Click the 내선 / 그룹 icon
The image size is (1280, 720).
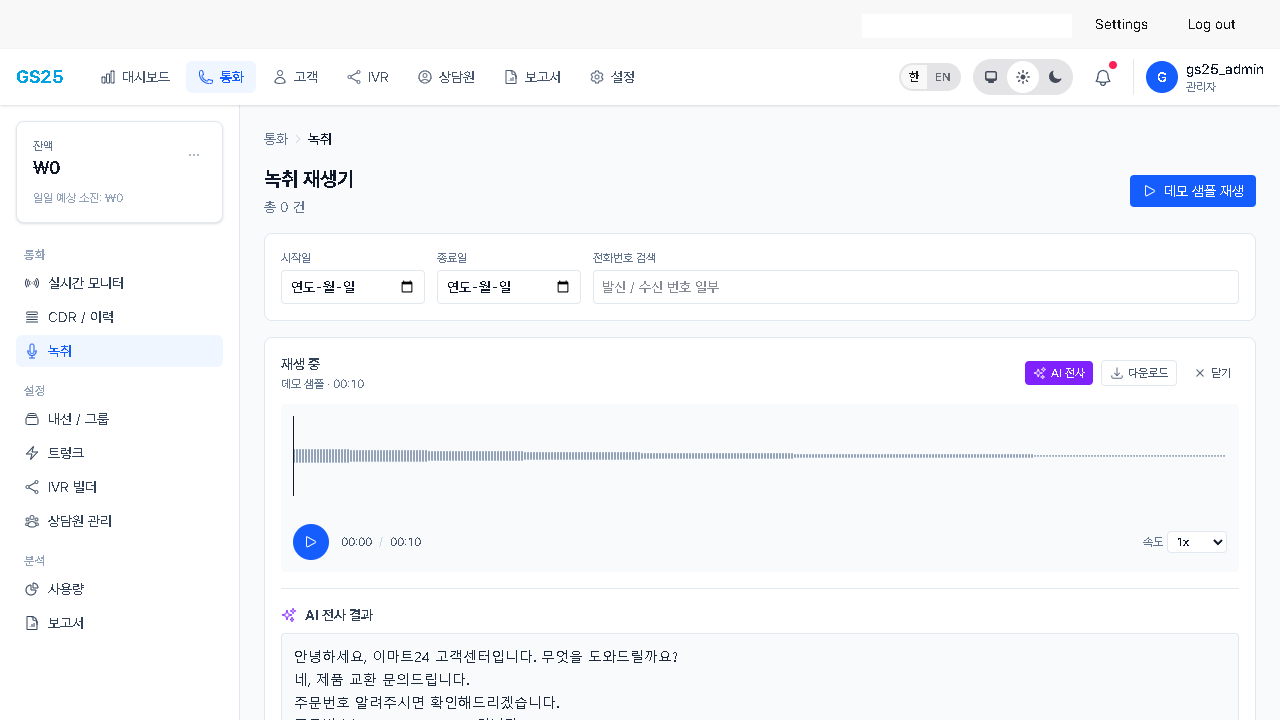(32, 419)
